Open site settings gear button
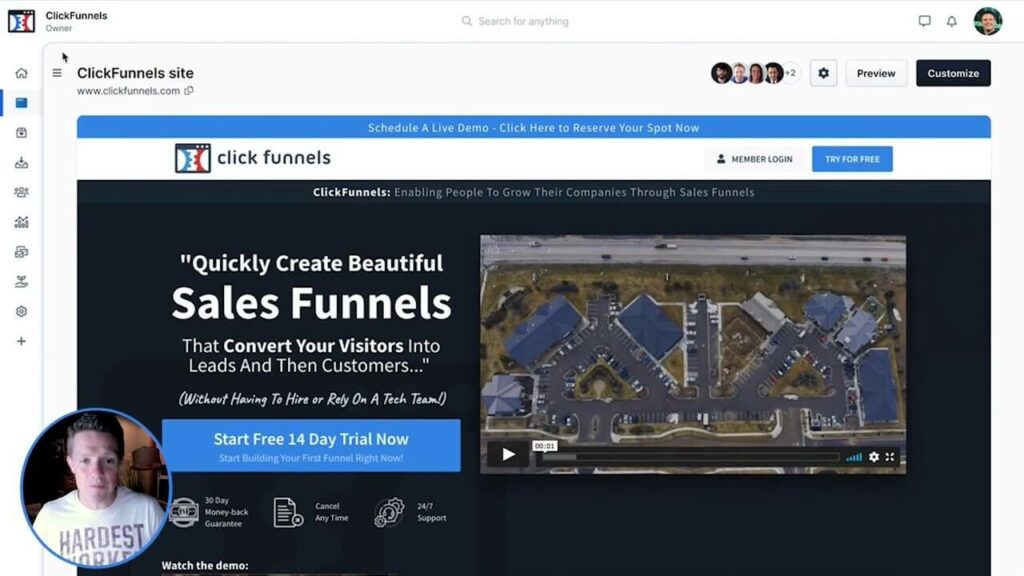 pos(824,73)
